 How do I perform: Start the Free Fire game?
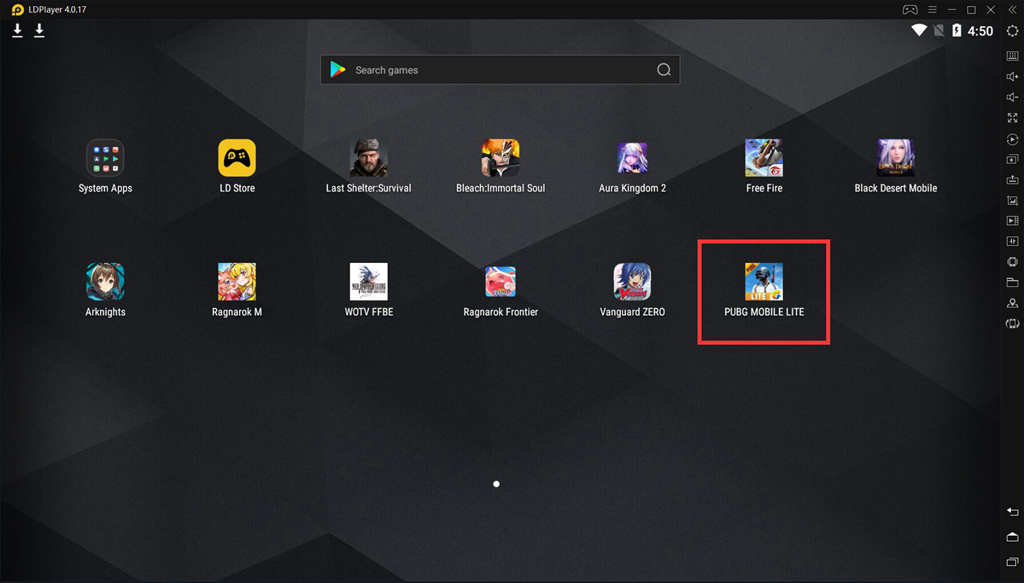(x=763, y=158)
